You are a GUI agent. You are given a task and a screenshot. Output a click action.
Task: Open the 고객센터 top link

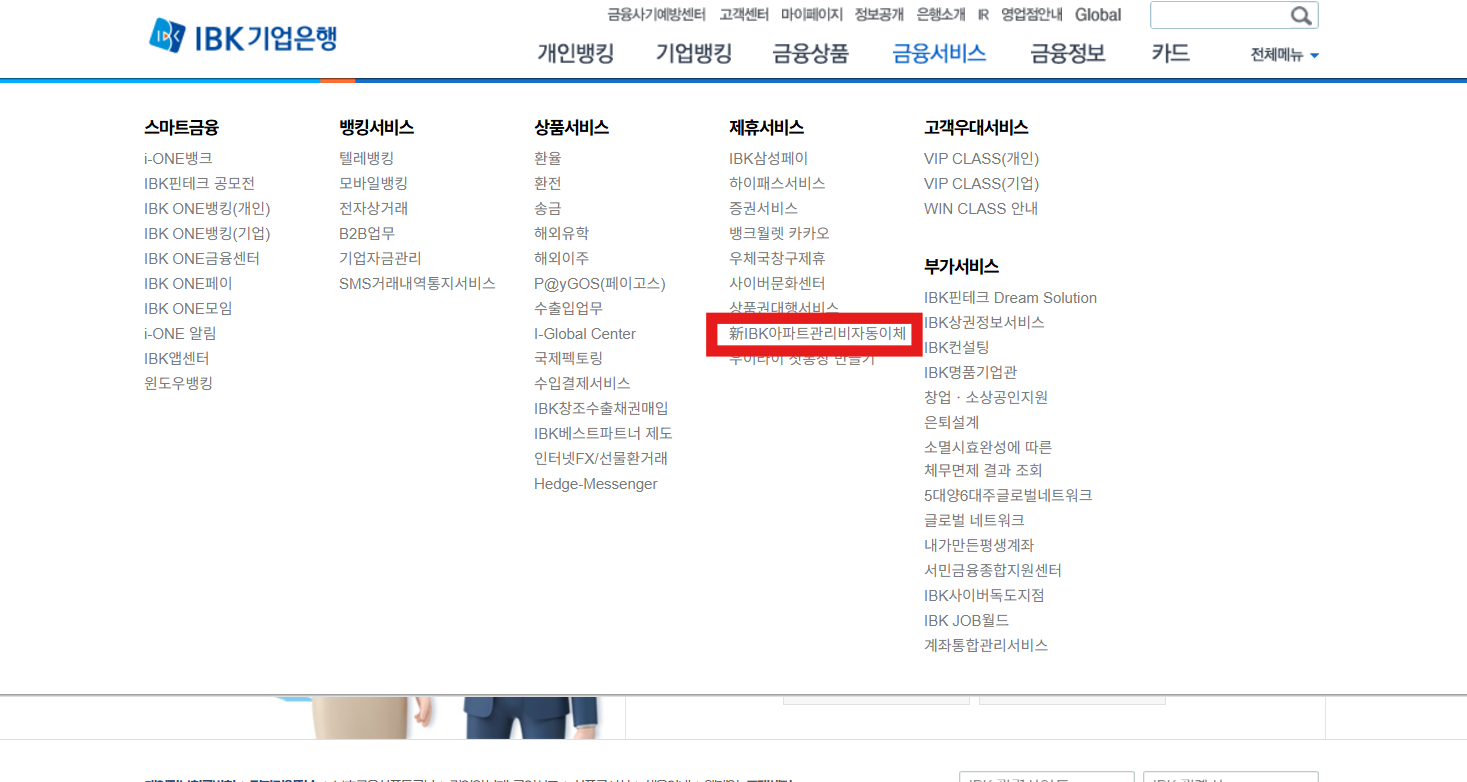744,15
